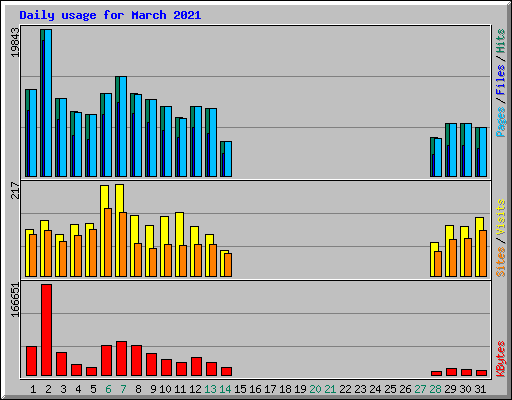Click day 1 on the x-axis
The width and height of the screenshot is (512, 400).
(x=33, y=389)
